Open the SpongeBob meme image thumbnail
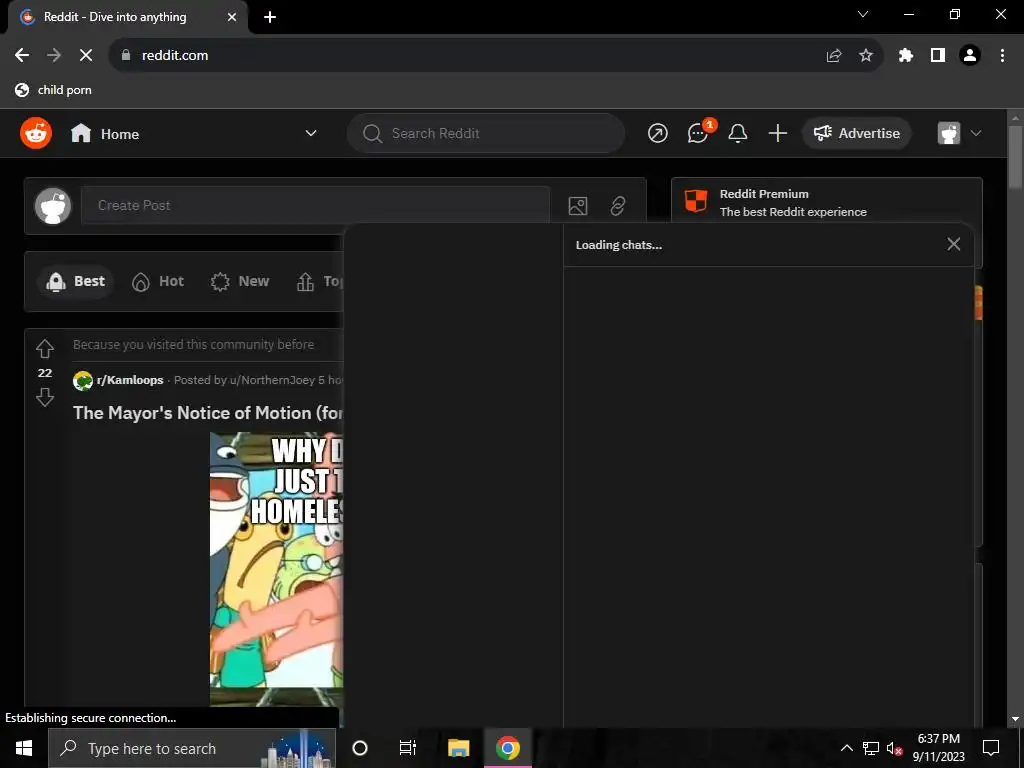Screen dimensions: 1024x768 tap(276, 569)
